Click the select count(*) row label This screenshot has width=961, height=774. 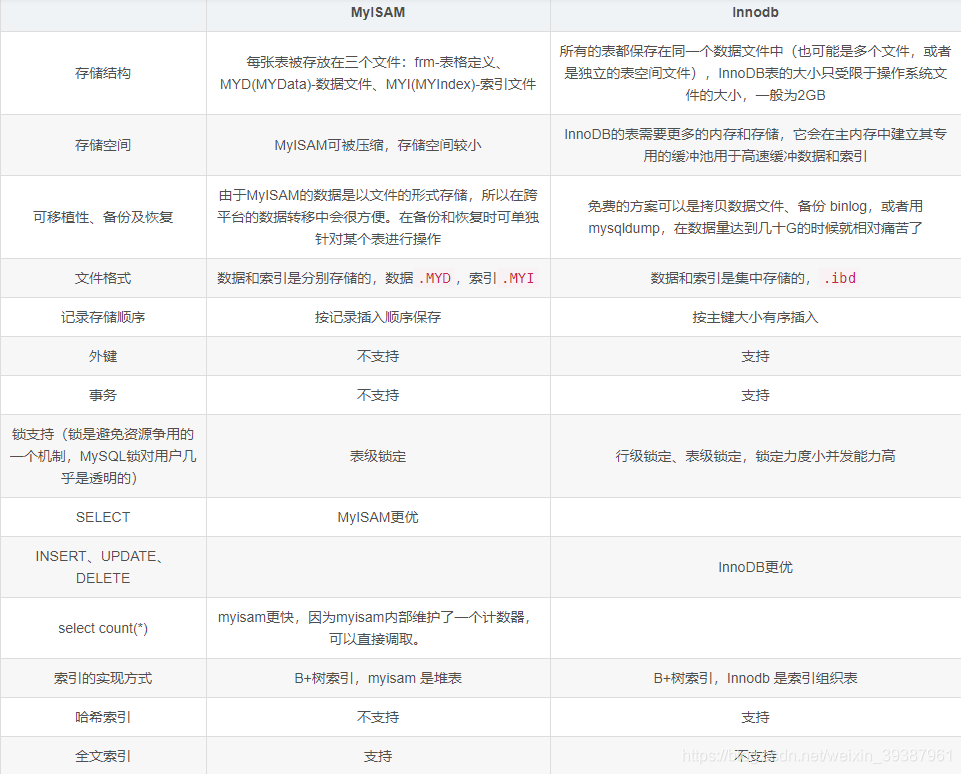click(x=103, y=628)
